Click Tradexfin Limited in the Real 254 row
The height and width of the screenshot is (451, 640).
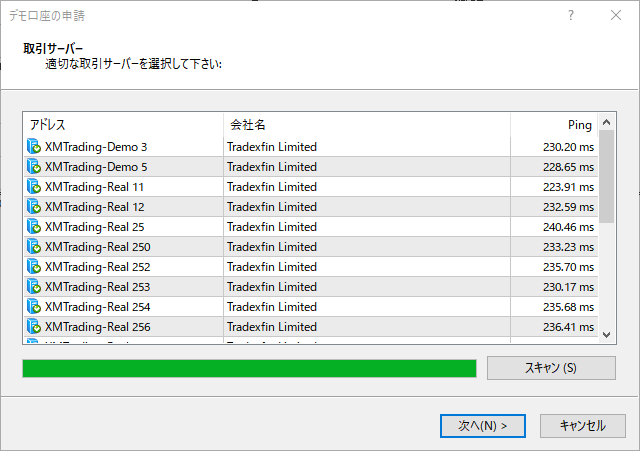point(272,307)
